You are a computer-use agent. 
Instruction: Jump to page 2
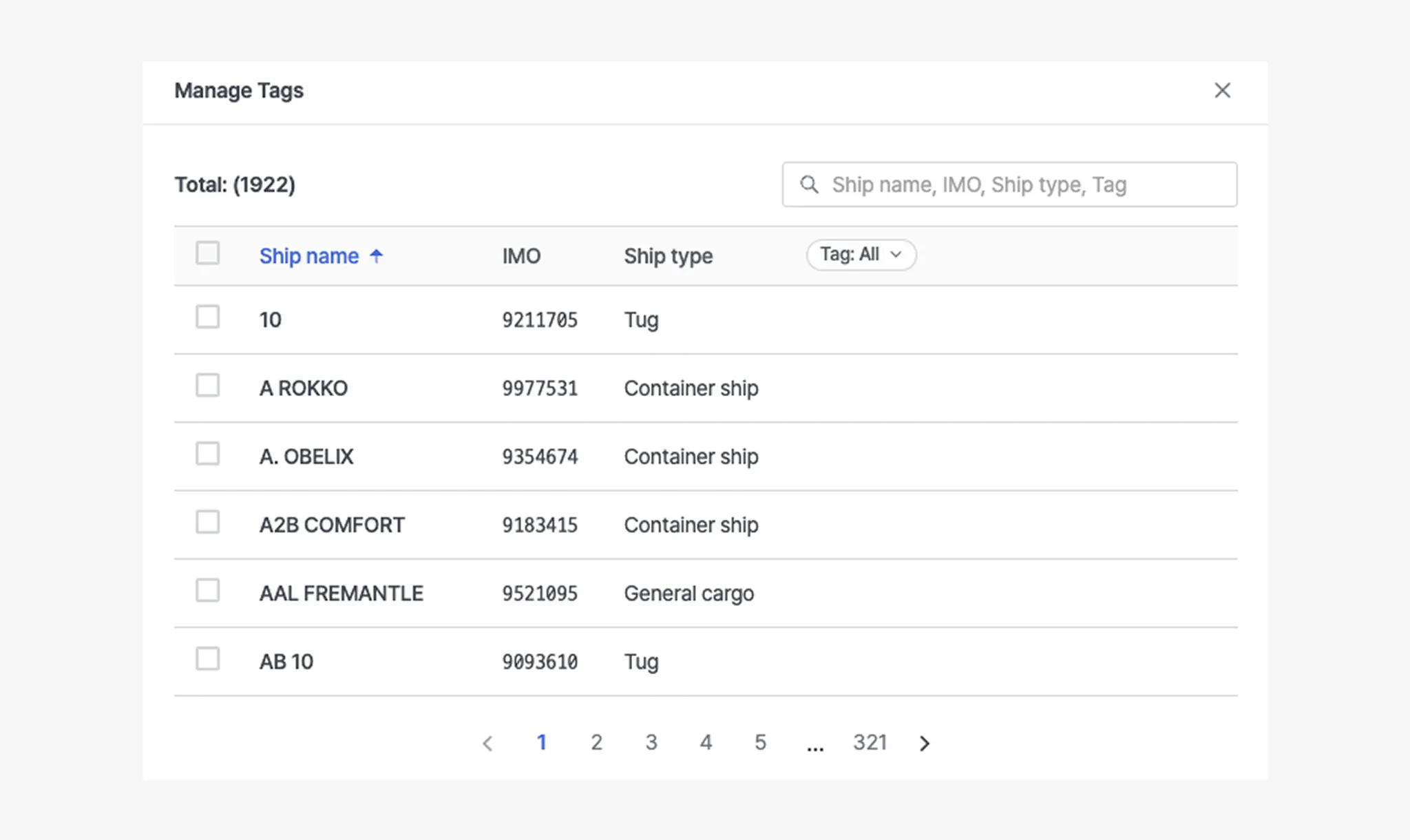point(596,742)
